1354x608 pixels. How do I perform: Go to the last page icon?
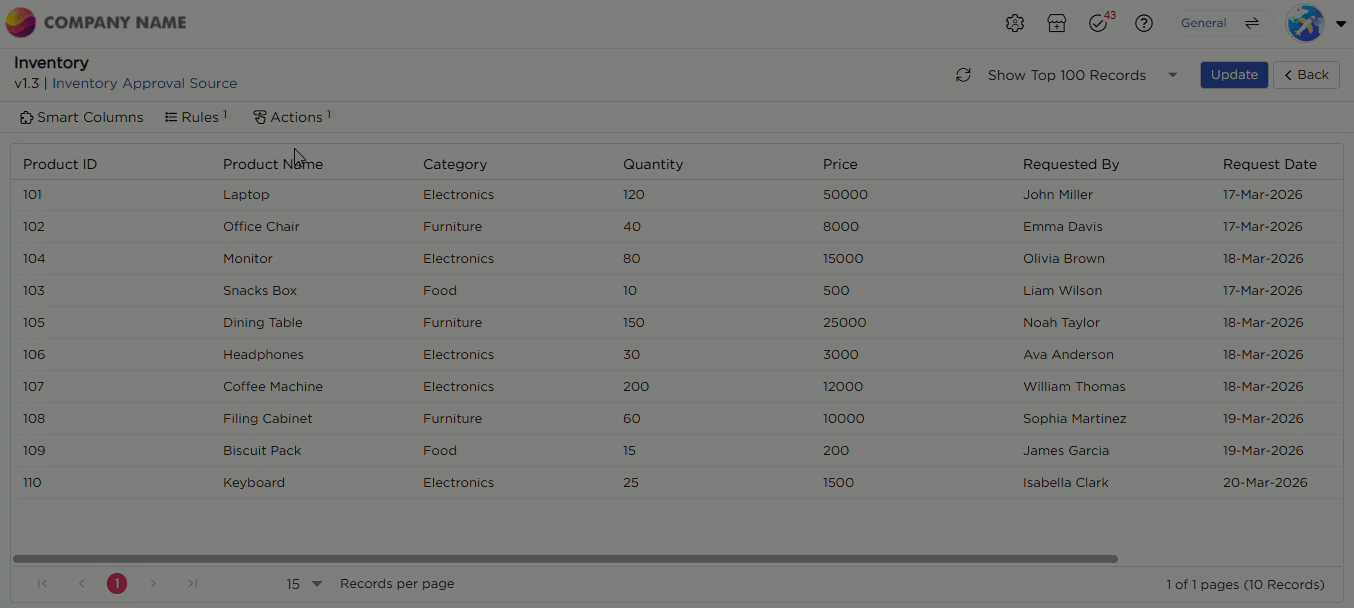click(193, 584)
